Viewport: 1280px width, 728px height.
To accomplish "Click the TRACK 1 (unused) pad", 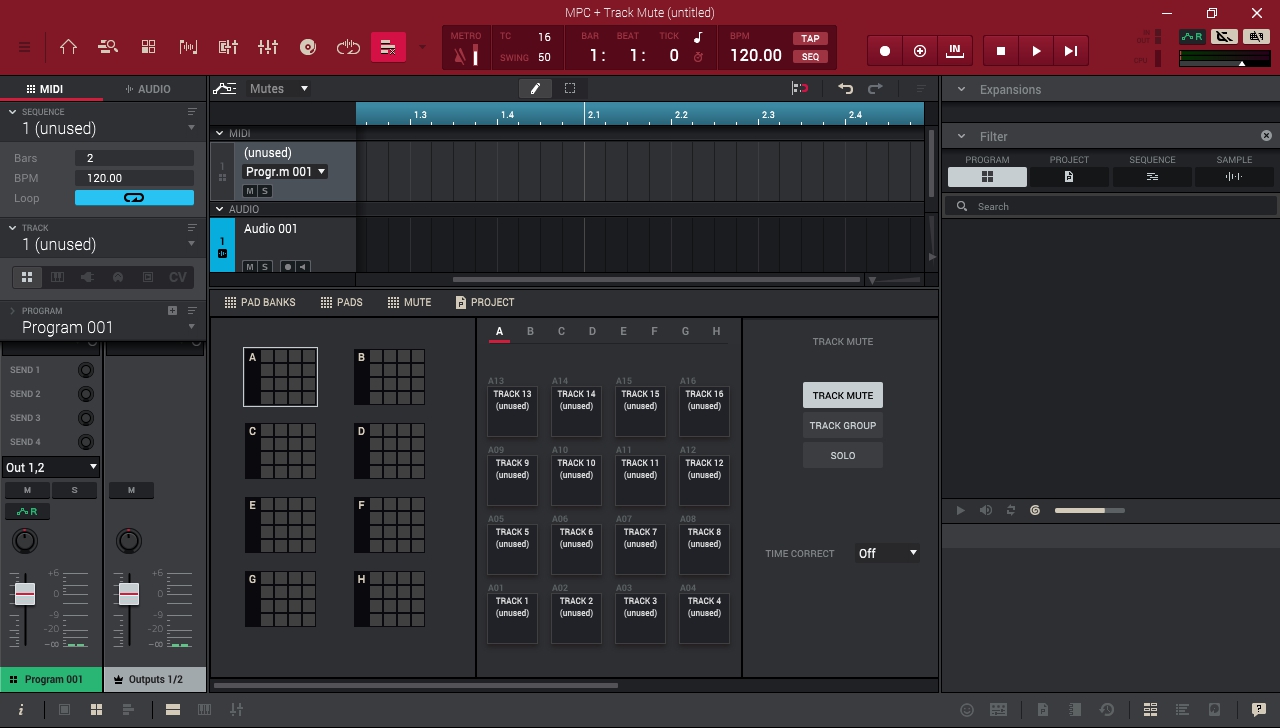I will 512,619.
